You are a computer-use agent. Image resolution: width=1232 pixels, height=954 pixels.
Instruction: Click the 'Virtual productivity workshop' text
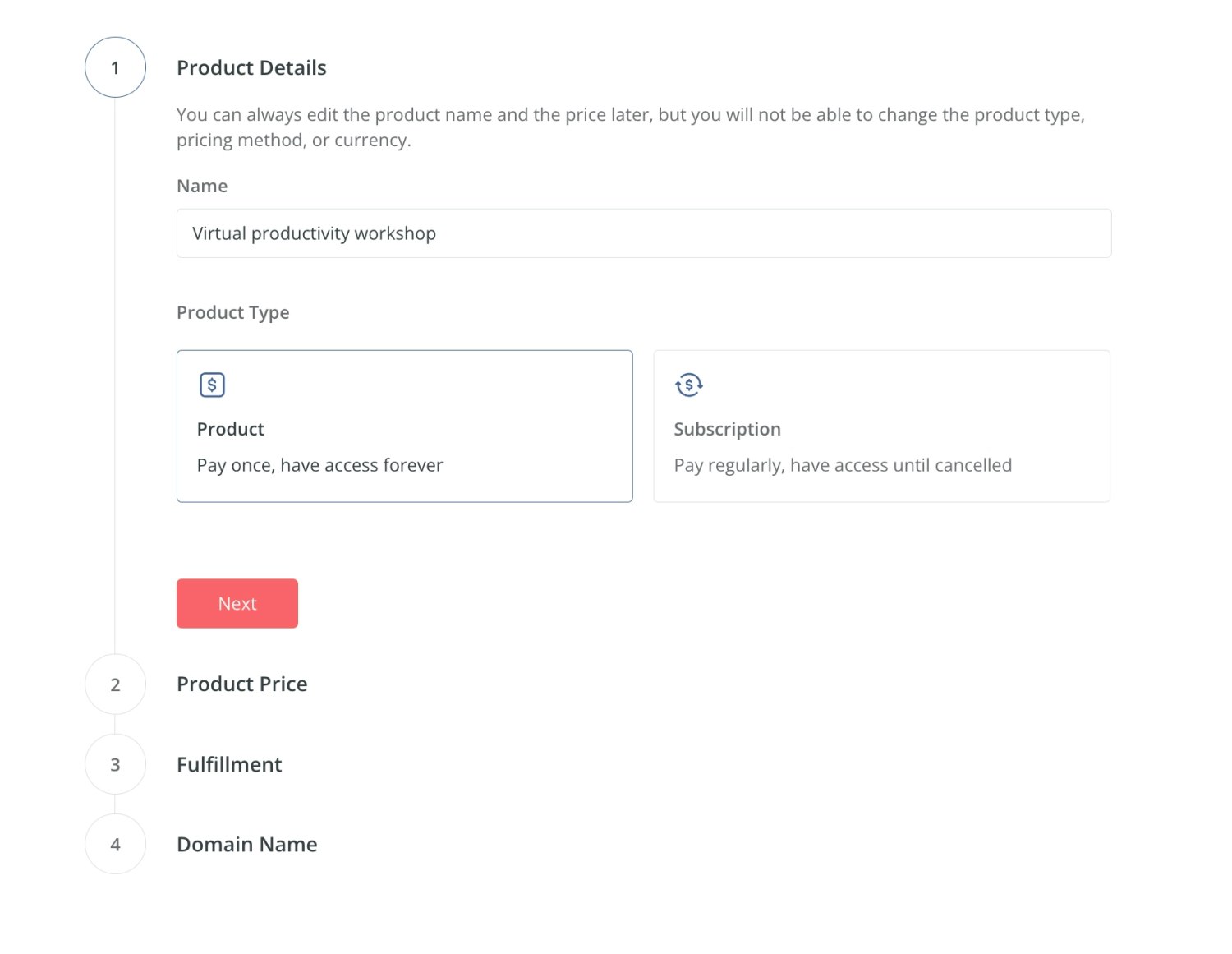(314, 233)
